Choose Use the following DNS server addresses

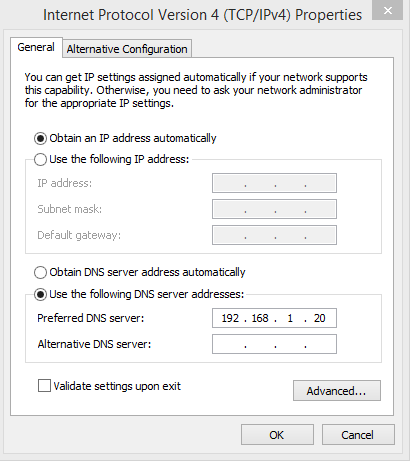(x=40, y=294)
